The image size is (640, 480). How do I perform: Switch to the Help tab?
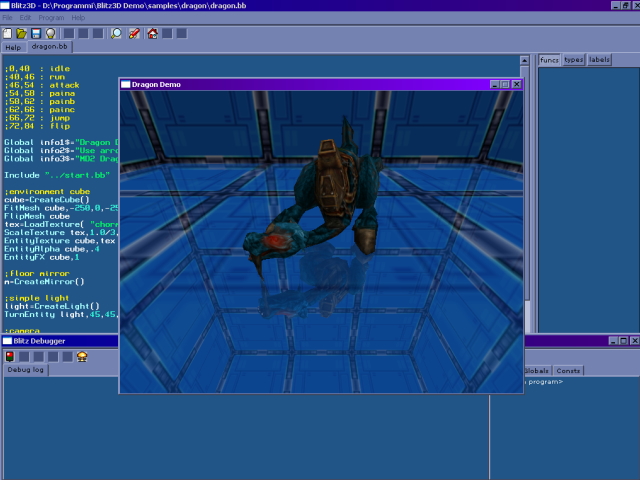[13, 47]
